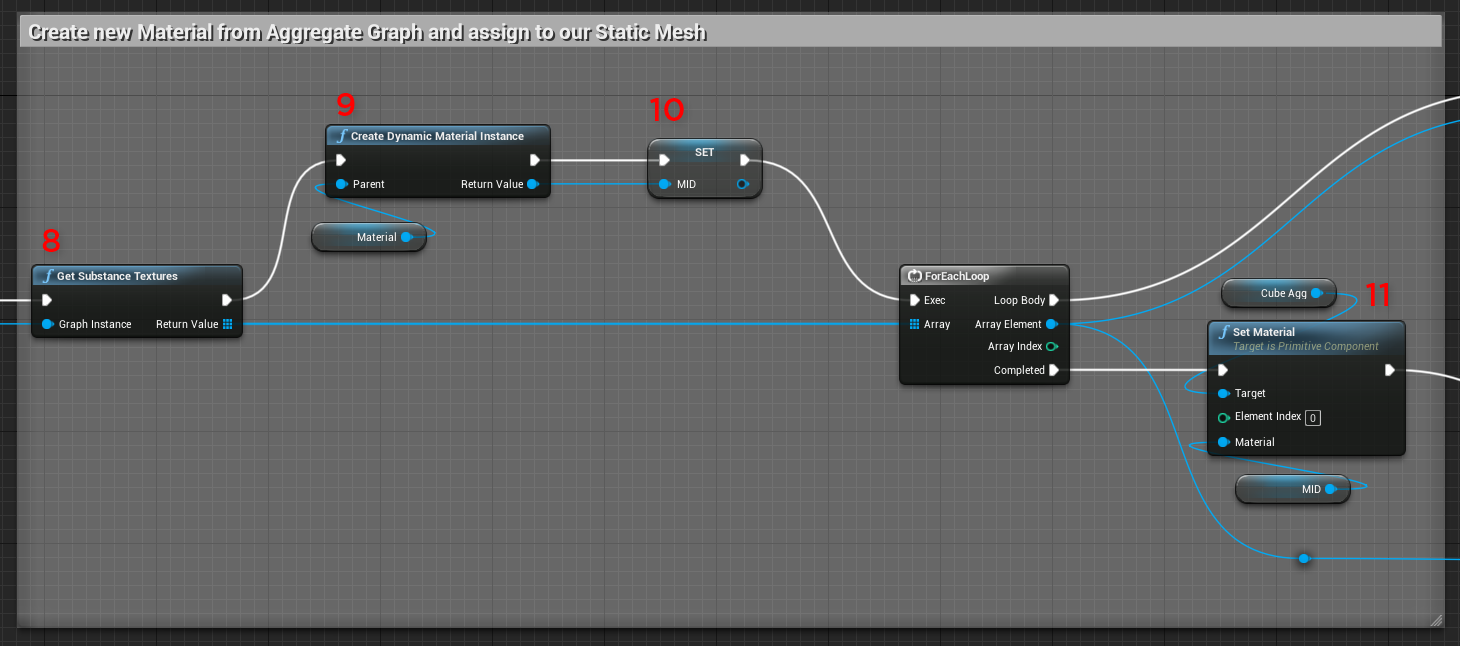This screenshot has height=646, width=1460.
Task: Click the Material input pin on Set Material
Action: coord(1223,442)
